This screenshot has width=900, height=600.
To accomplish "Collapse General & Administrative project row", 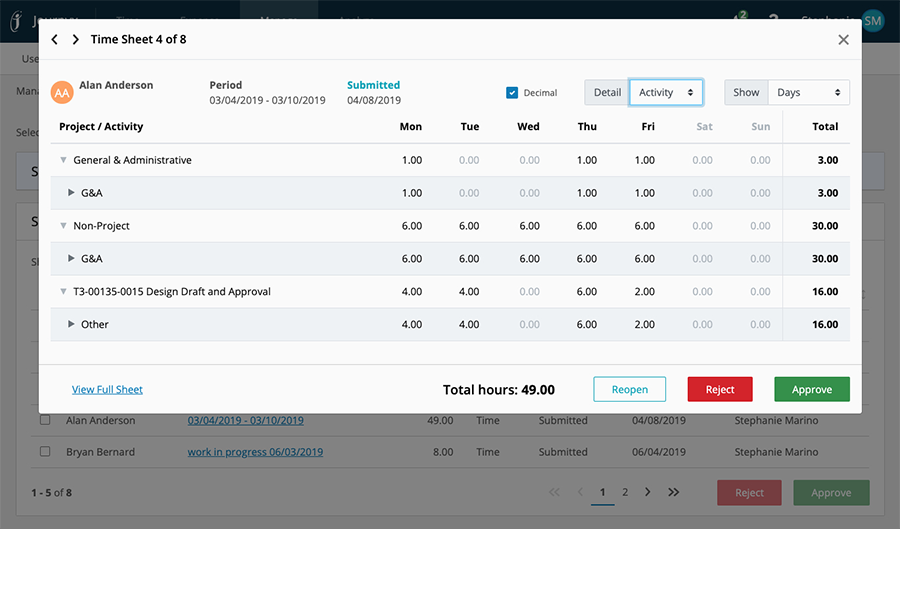I will coord(64,160).
